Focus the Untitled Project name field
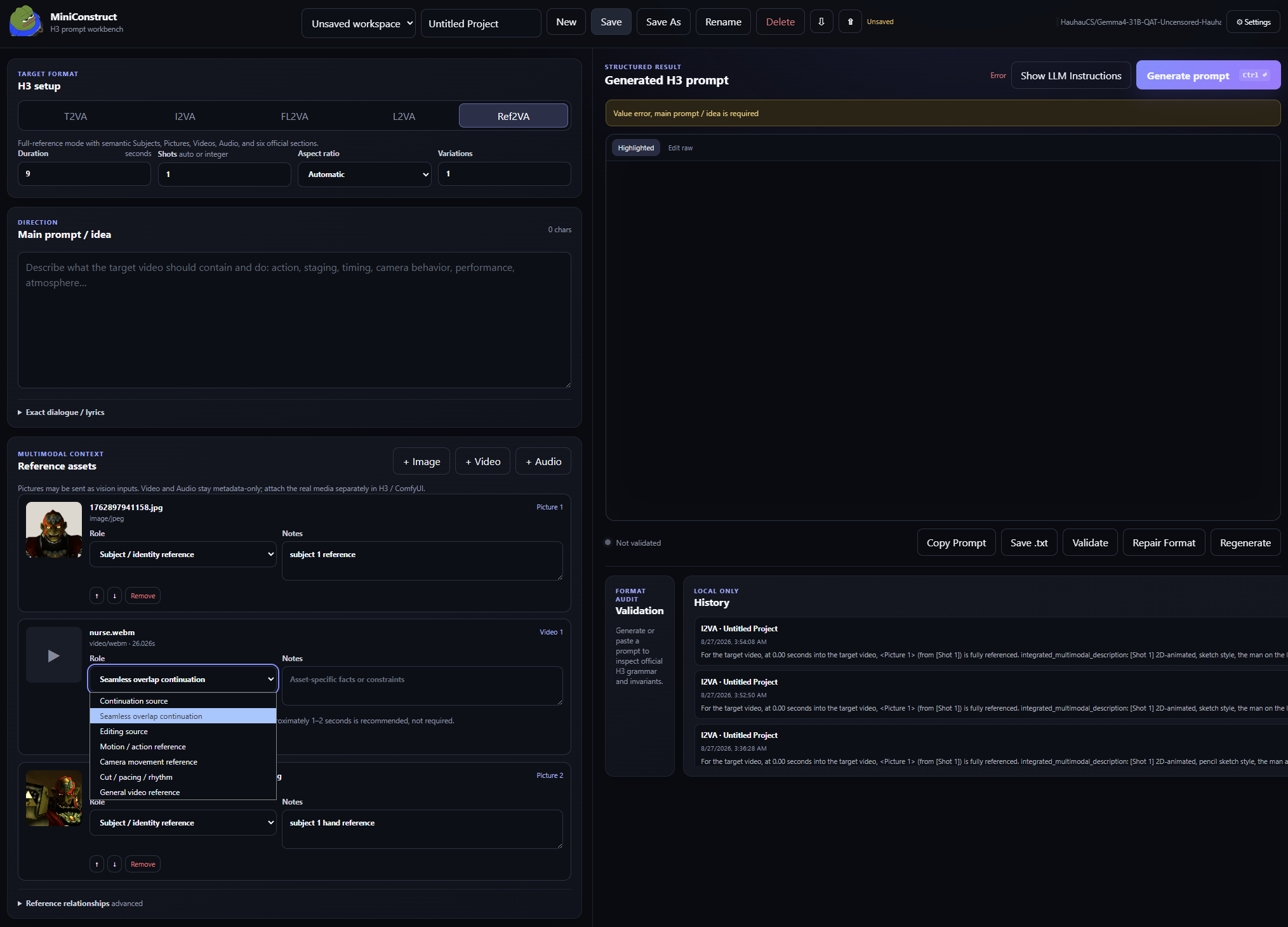This screenshot has width=1288, height=927. [481, 23]
